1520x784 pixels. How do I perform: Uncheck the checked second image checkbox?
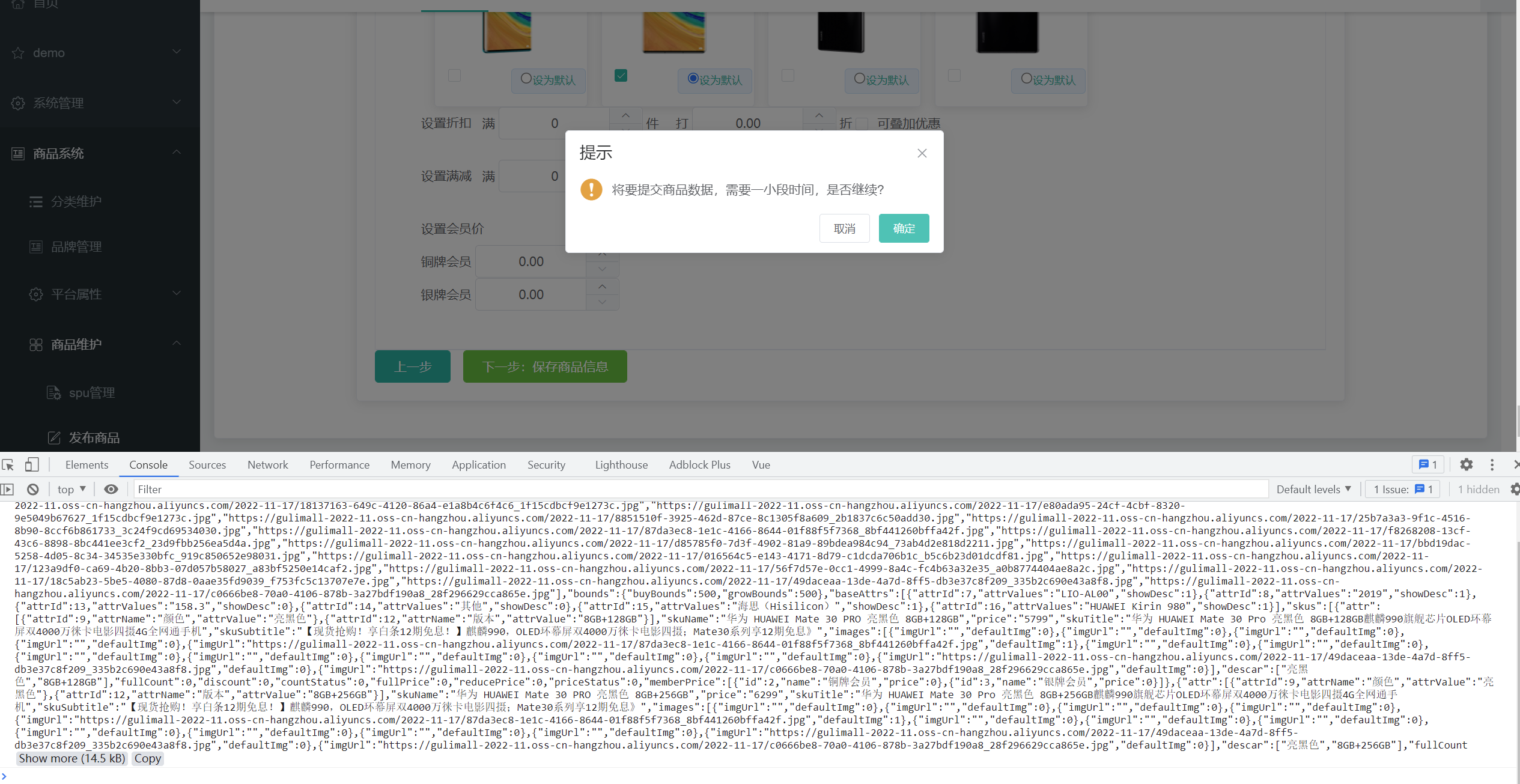pos(621,76)
